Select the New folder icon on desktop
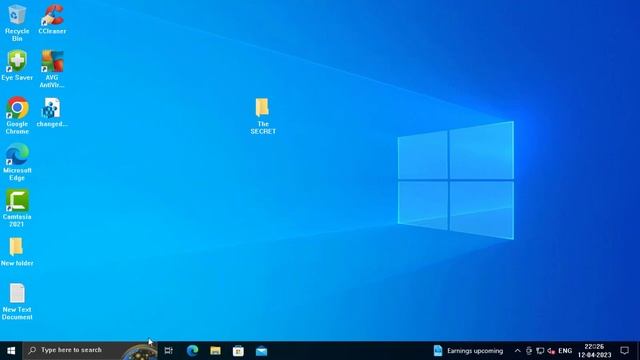The height and width of the screenshot is (360, 640). click(17, 252)
